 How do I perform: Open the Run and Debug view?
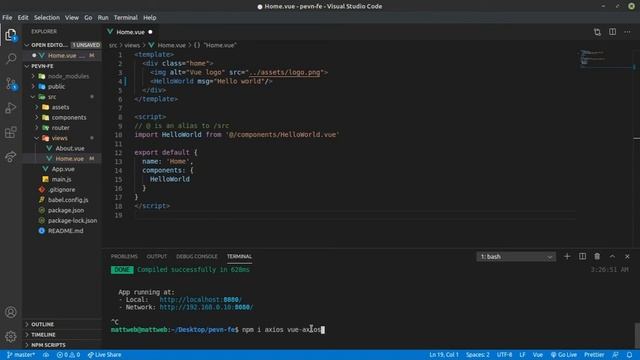tap(11, 108)
